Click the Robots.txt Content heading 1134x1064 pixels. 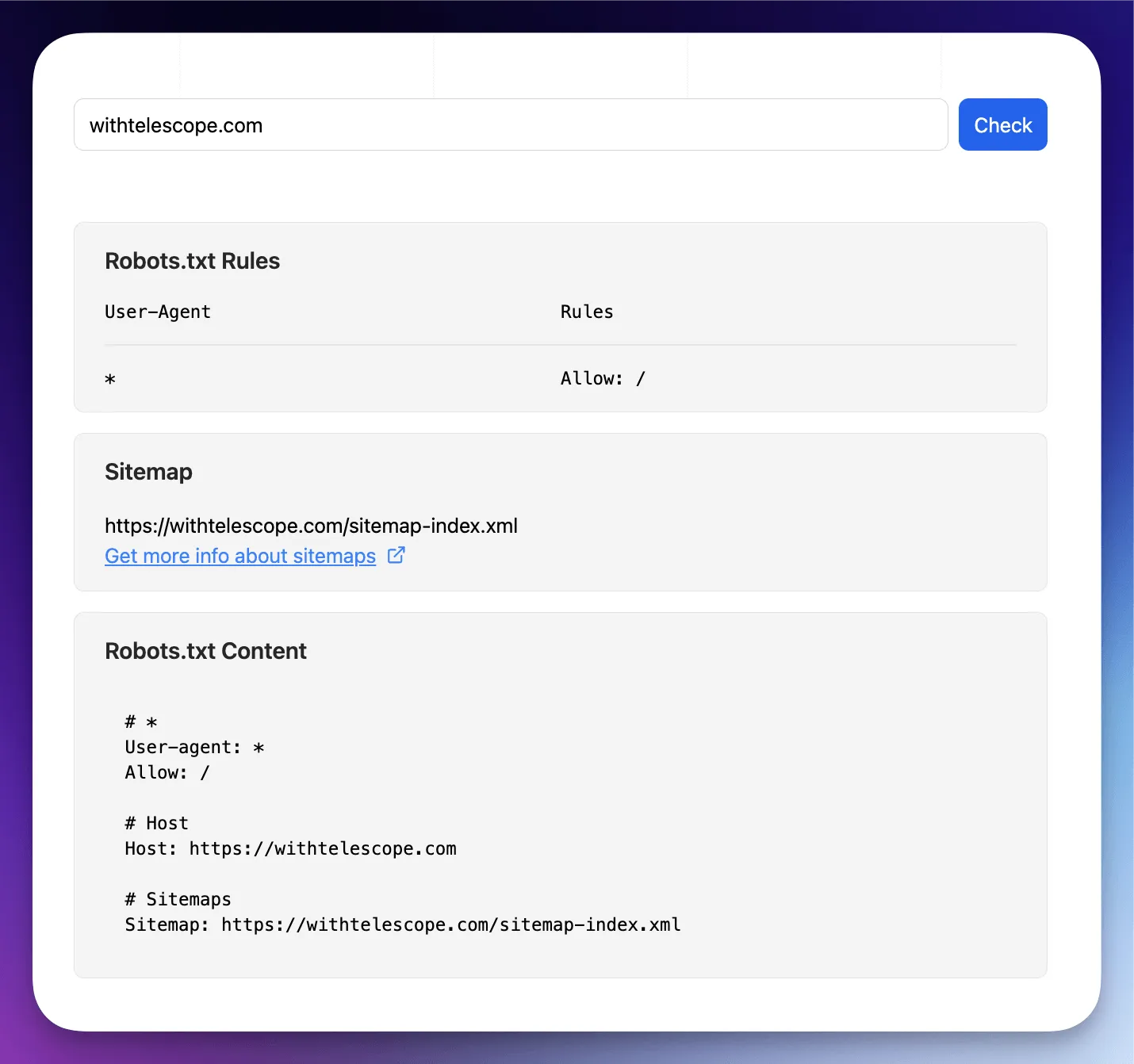(x=205, y=651)
